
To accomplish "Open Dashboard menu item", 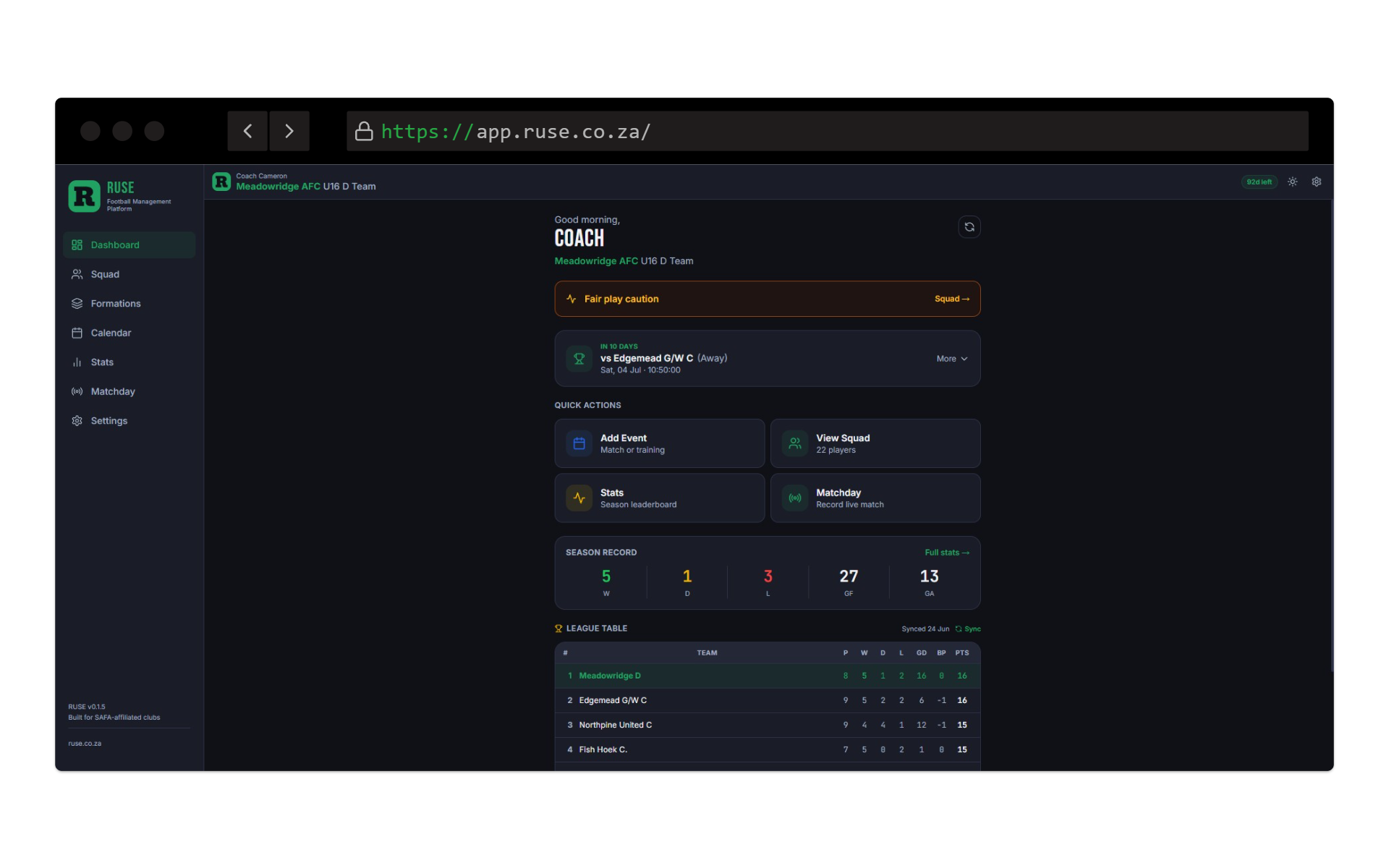I will pos(129,245).
